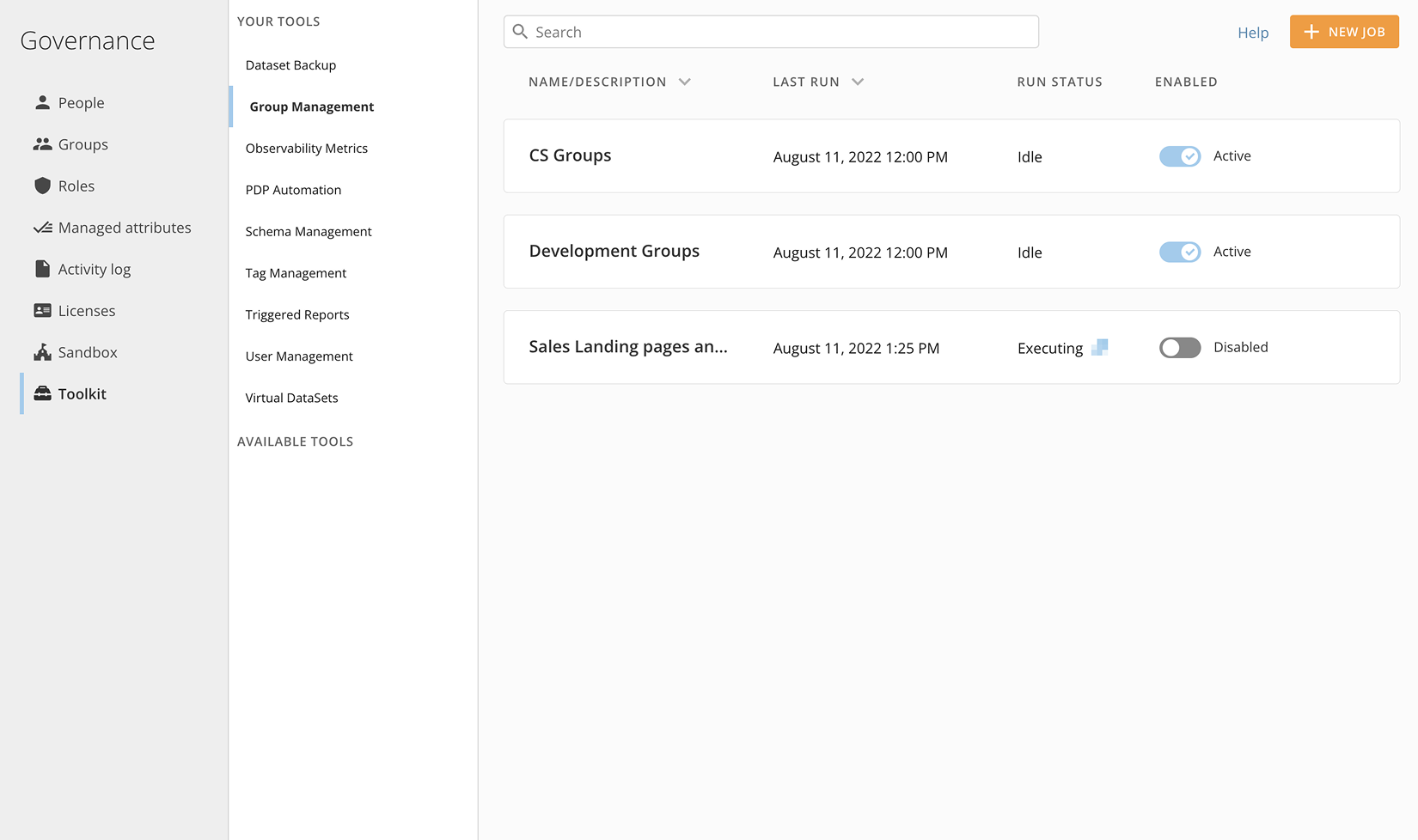Go to Managed attributes section

(x=125, y=228)
